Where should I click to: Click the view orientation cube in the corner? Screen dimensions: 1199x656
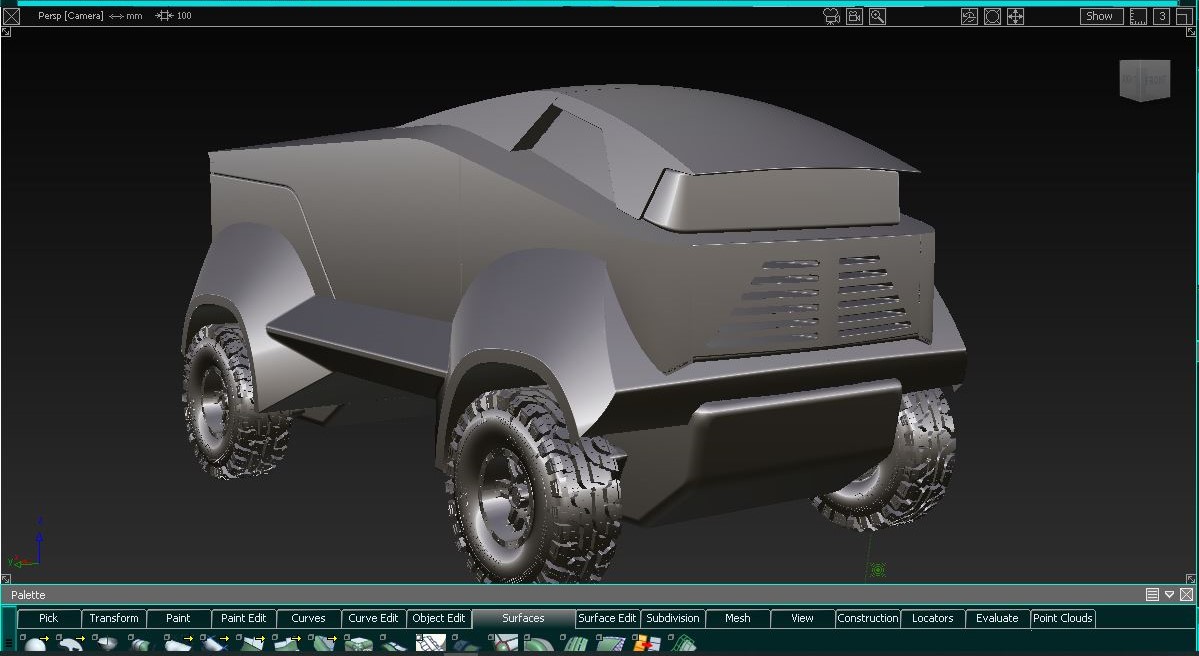(1144, 80)
